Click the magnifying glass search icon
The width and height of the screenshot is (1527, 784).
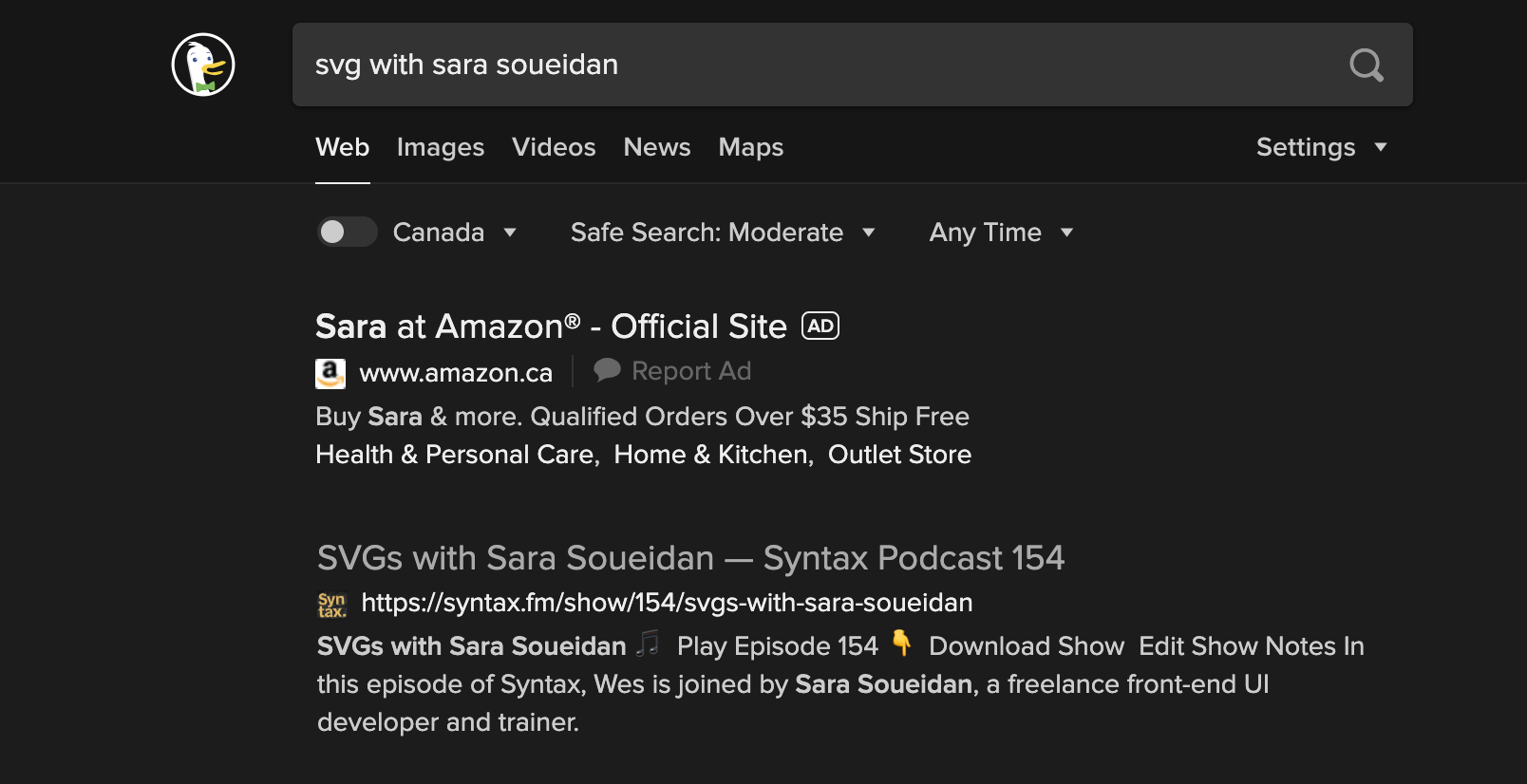click(1366, 65)
